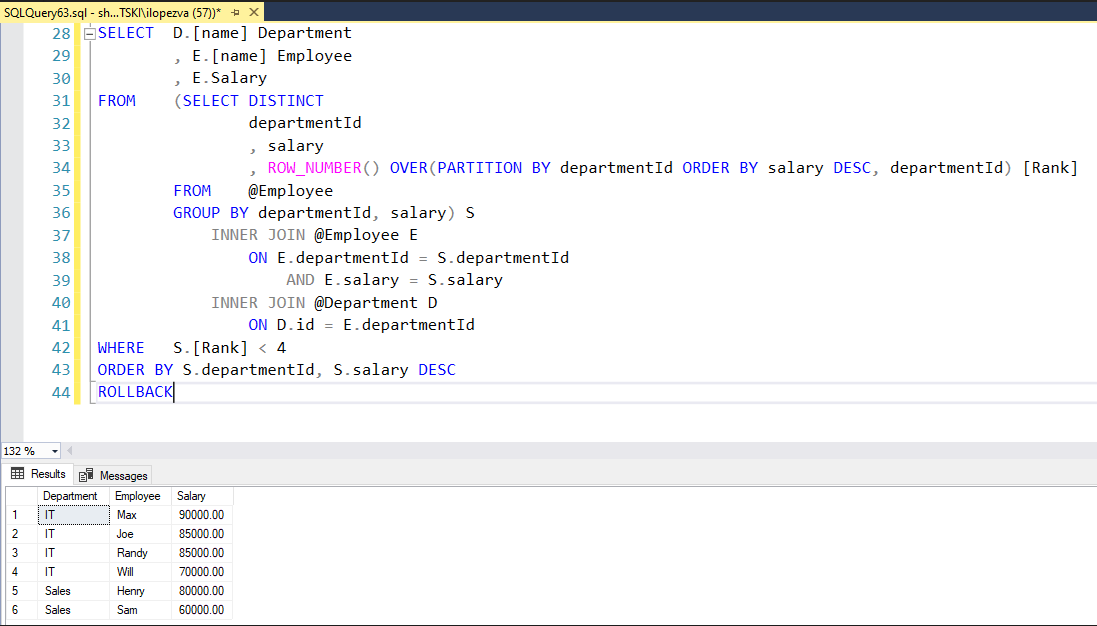Select the IT cell in row 1
Image resolution: width=1097 pixels, height=626 pixels.
click(73, 515)
